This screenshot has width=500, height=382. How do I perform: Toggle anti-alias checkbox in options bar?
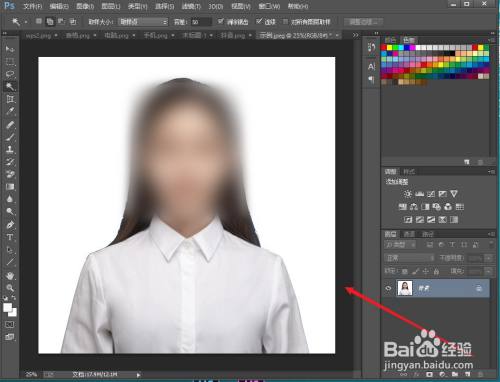[220, 21]
